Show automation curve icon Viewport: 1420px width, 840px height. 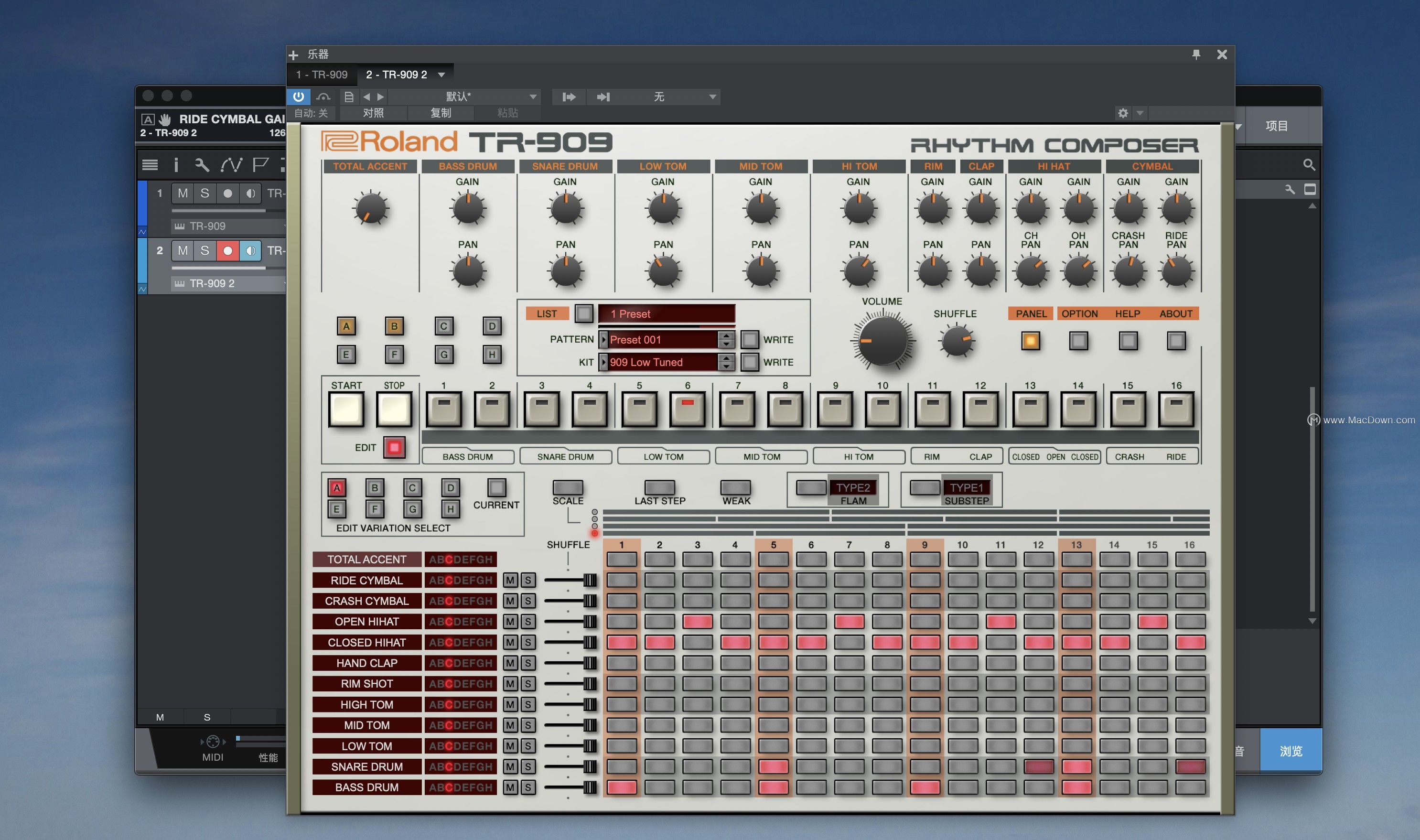[x=231, y=165]
